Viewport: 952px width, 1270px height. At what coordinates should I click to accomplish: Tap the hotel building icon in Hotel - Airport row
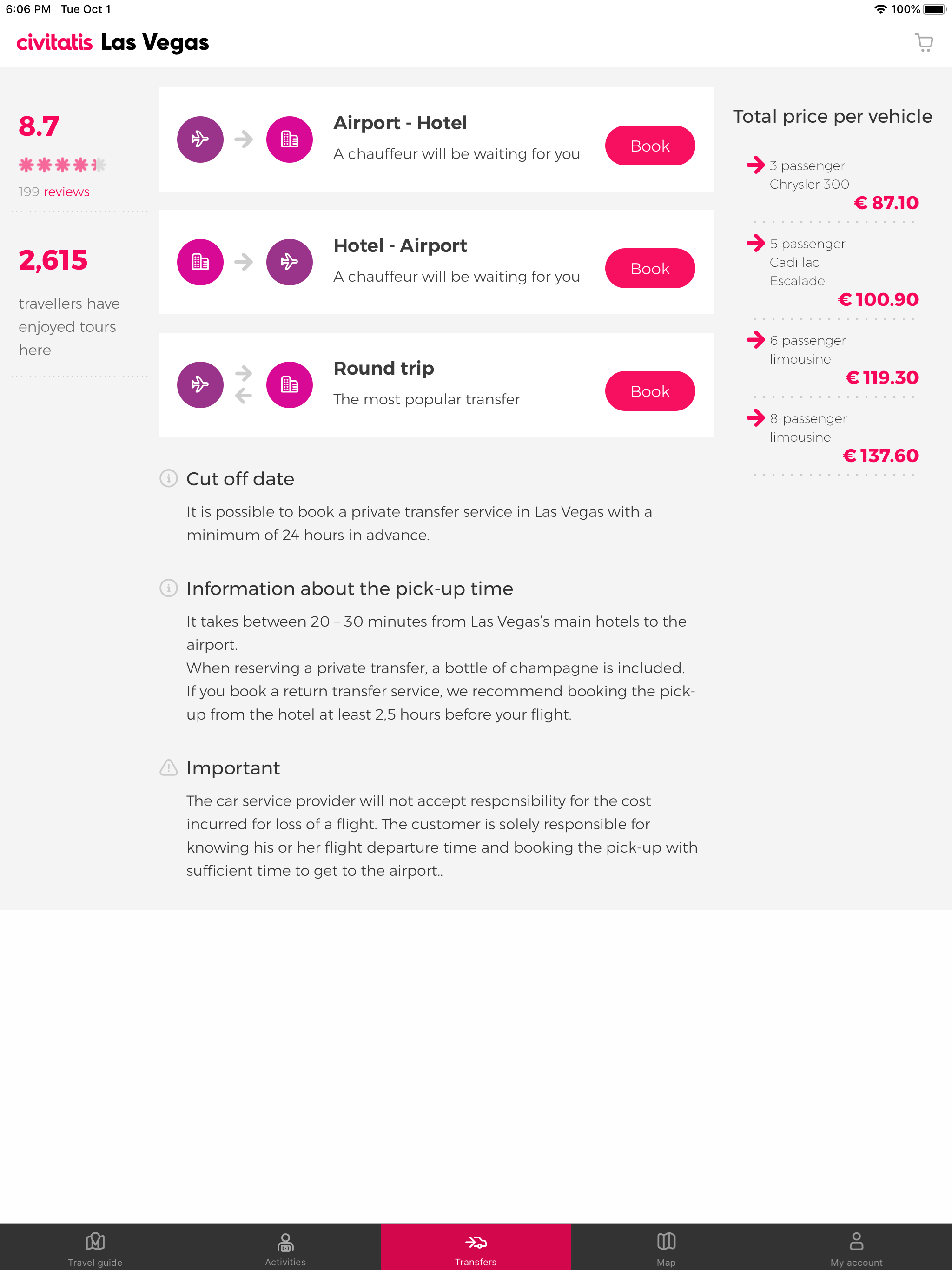pos(200,262)
